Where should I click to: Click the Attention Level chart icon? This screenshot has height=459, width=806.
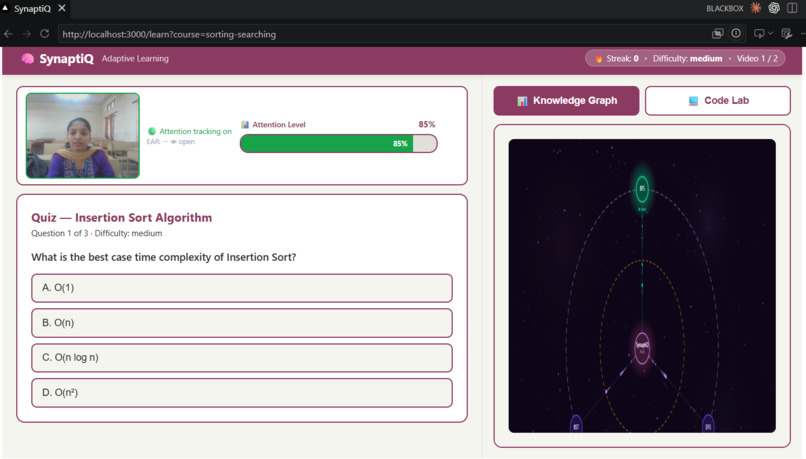click(x=245, y=124)
